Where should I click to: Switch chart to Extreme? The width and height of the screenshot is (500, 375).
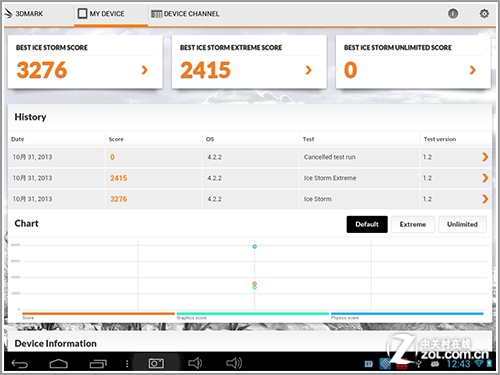click(x=413, y=224)
